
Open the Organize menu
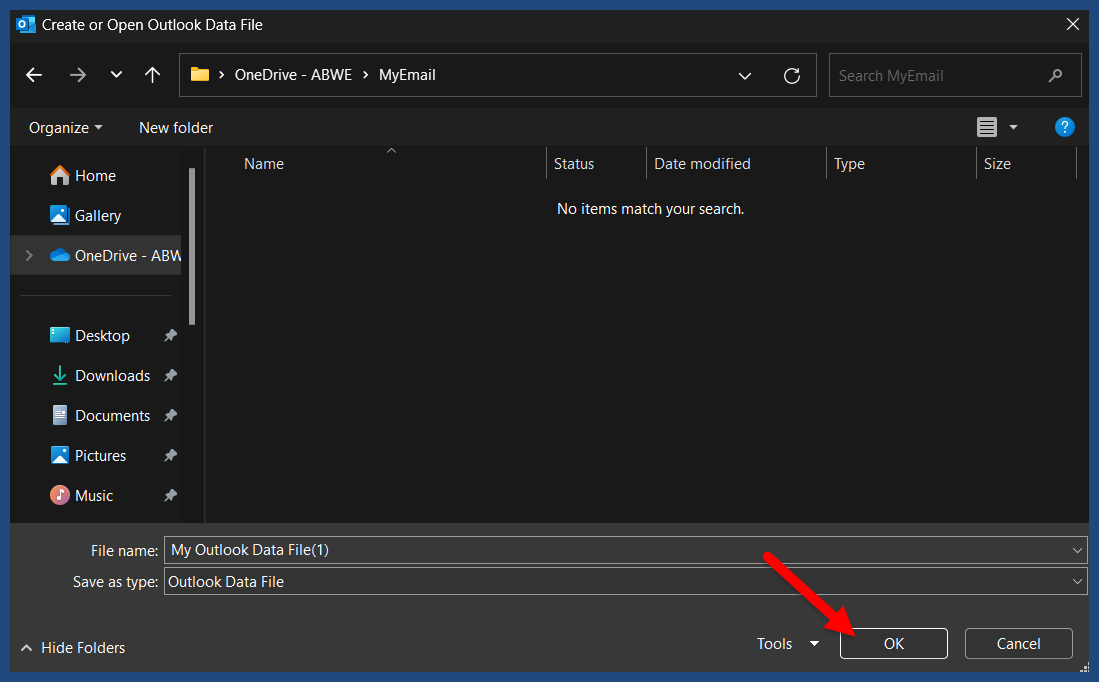pyautogui.click(x=65, y=128)
